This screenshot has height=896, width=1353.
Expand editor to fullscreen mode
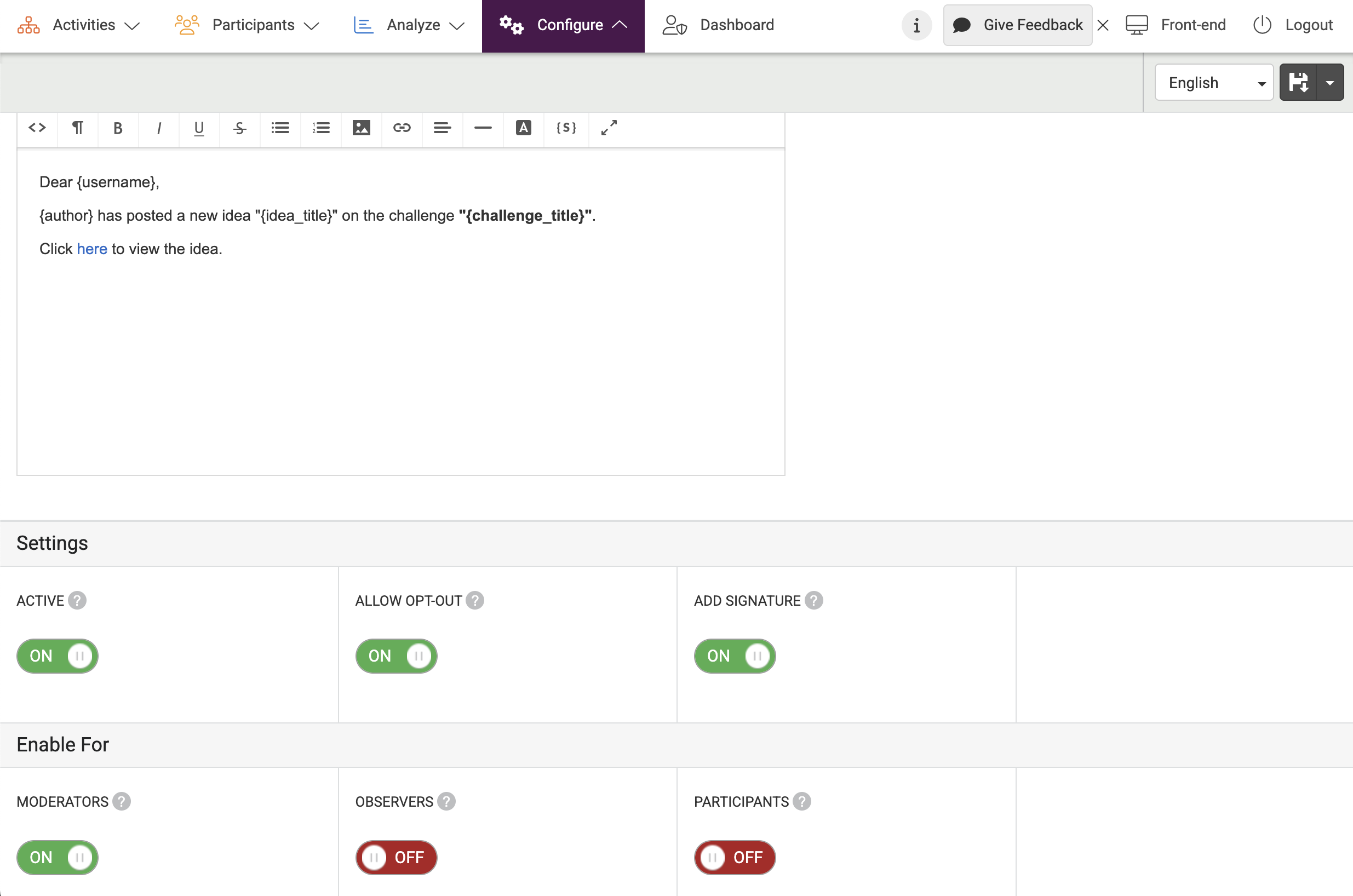click(609, 128)
